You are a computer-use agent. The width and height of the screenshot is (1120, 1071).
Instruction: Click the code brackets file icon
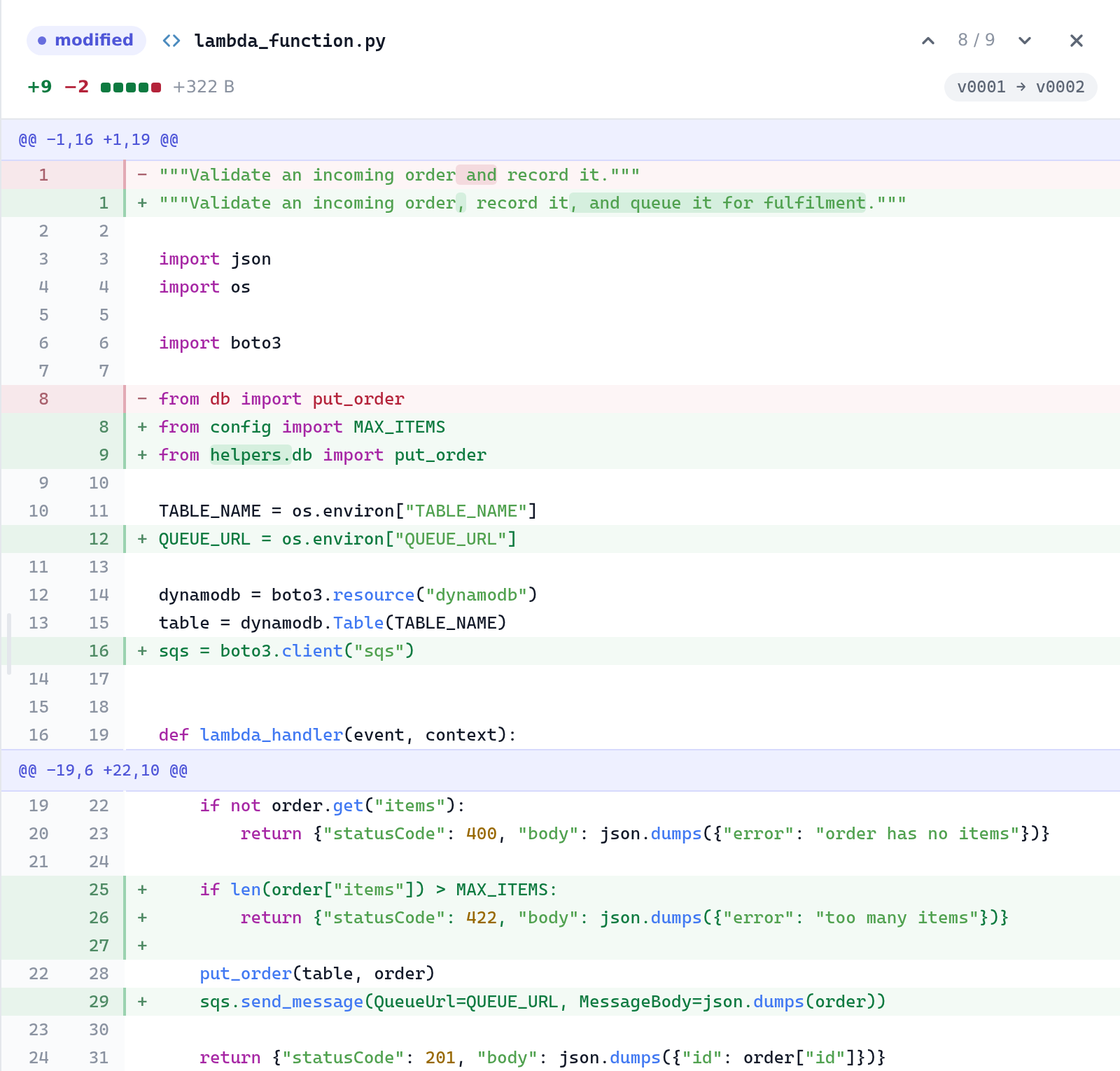pos(171,41)
